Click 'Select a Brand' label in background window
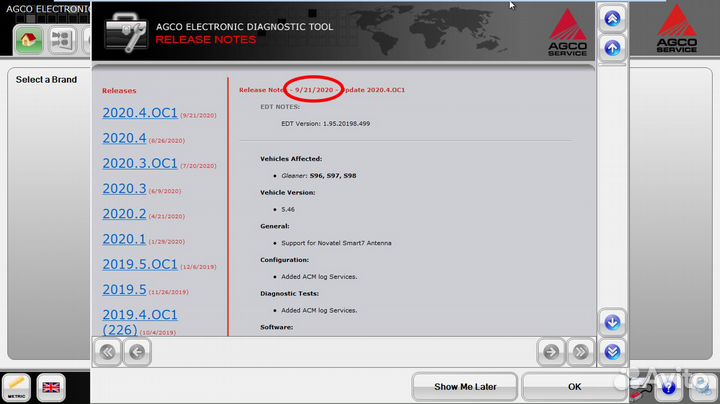The image size is (720, 404). click(x=46, y=79)
